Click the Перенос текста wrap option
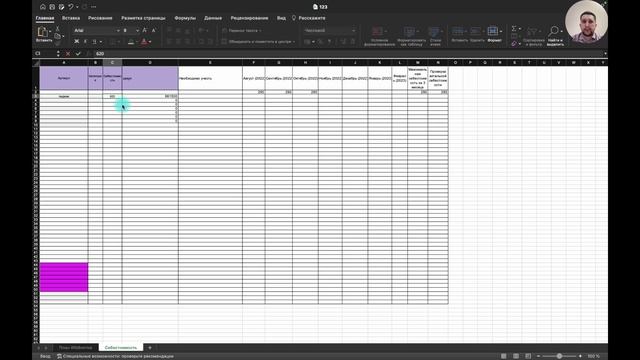The height and width of the screenshot is (360, 640). click(x=241, y=31)
